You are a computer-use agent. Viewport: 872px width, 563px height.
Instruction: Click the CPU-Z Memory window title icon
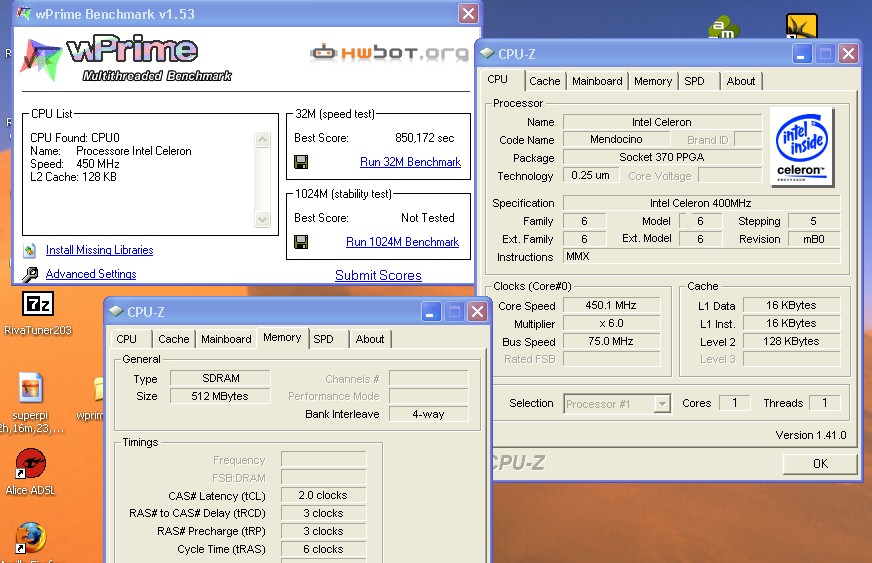coord(116,311)
